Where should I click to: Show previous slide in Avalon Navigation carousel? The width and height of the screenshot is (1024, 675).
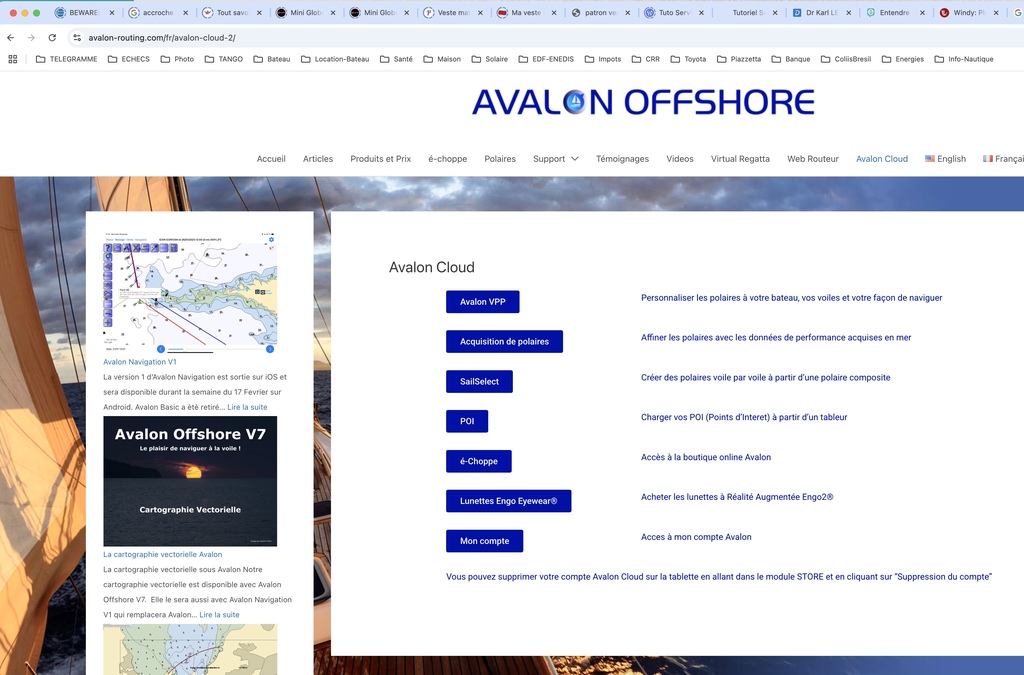click(161, 349)
